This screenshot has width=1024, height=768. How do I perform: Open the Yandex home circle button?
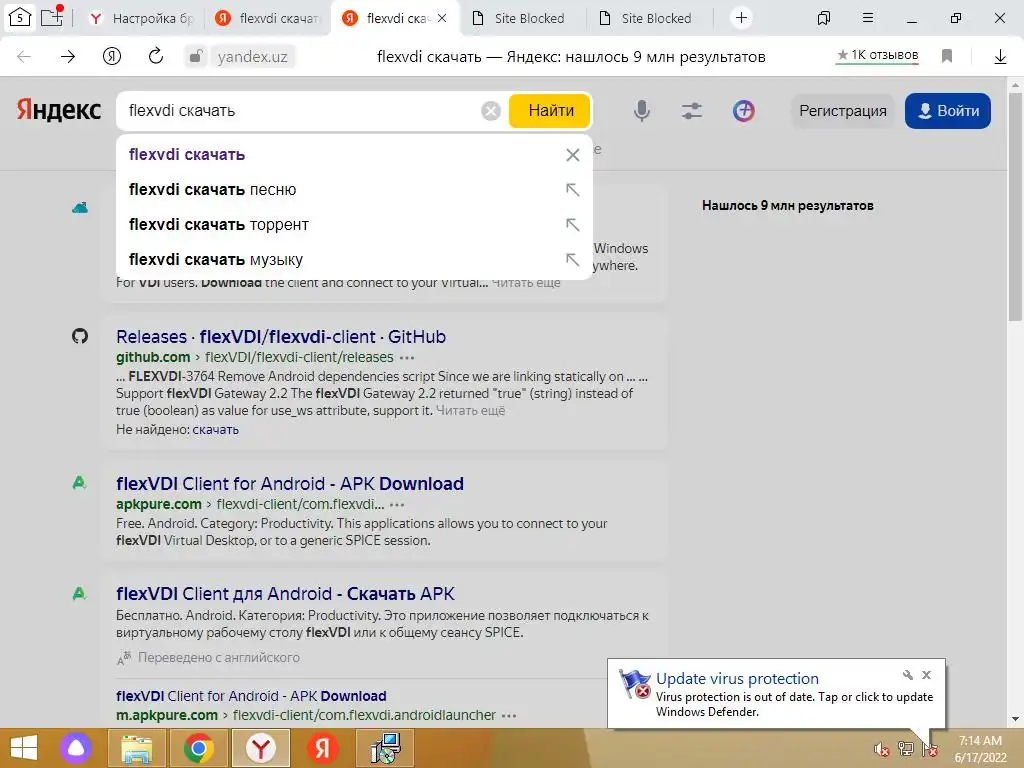[x=112, y=57]
